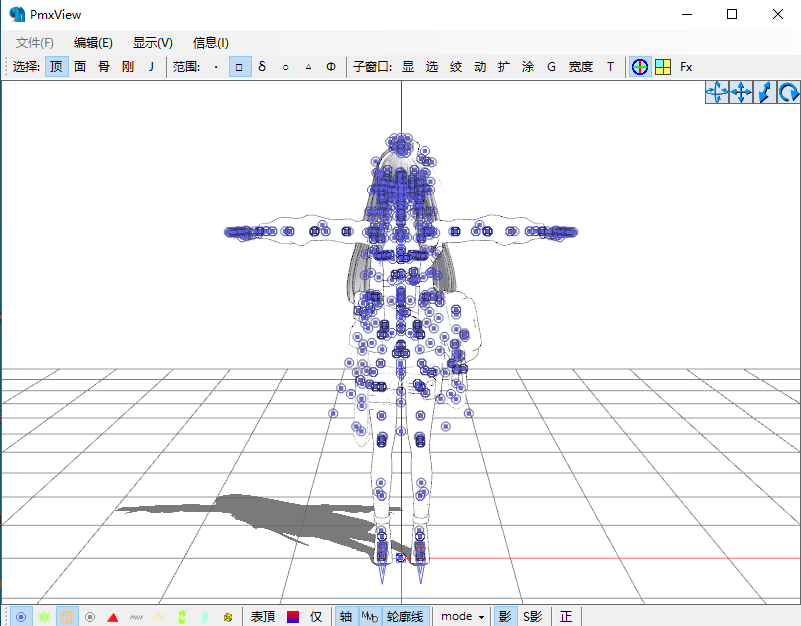The height and width of the screenshot is (626, 801).
Task: Open the mode dropdown at bottom
Action: 461,616
